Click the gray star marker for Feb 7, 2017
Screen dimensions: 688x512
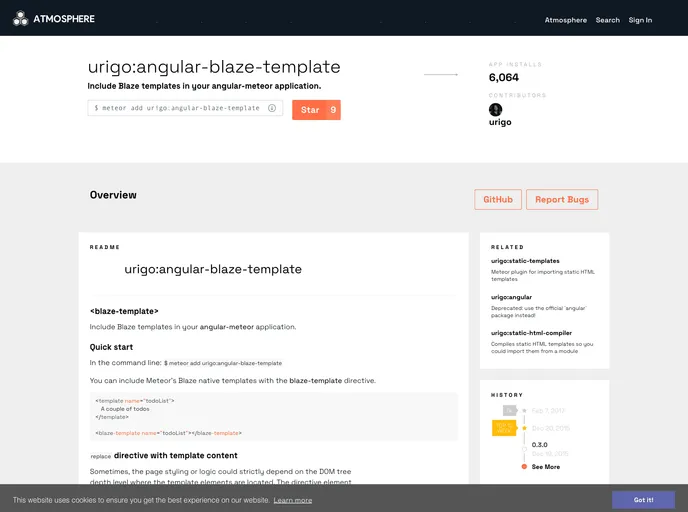[x=524, y=411]
